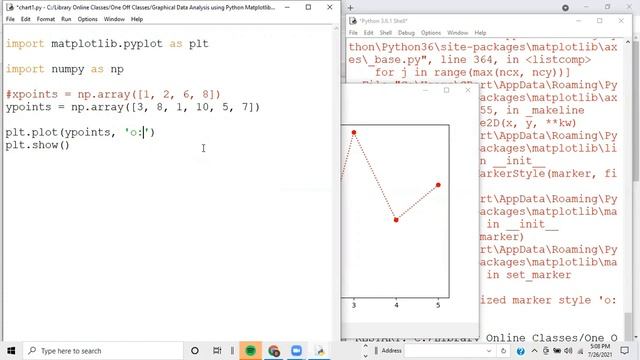Viewport: 640px width, 360px height.
Task: Click the Address toolbar refresh button
Action: pyautogui.click(x=503, y=351)
